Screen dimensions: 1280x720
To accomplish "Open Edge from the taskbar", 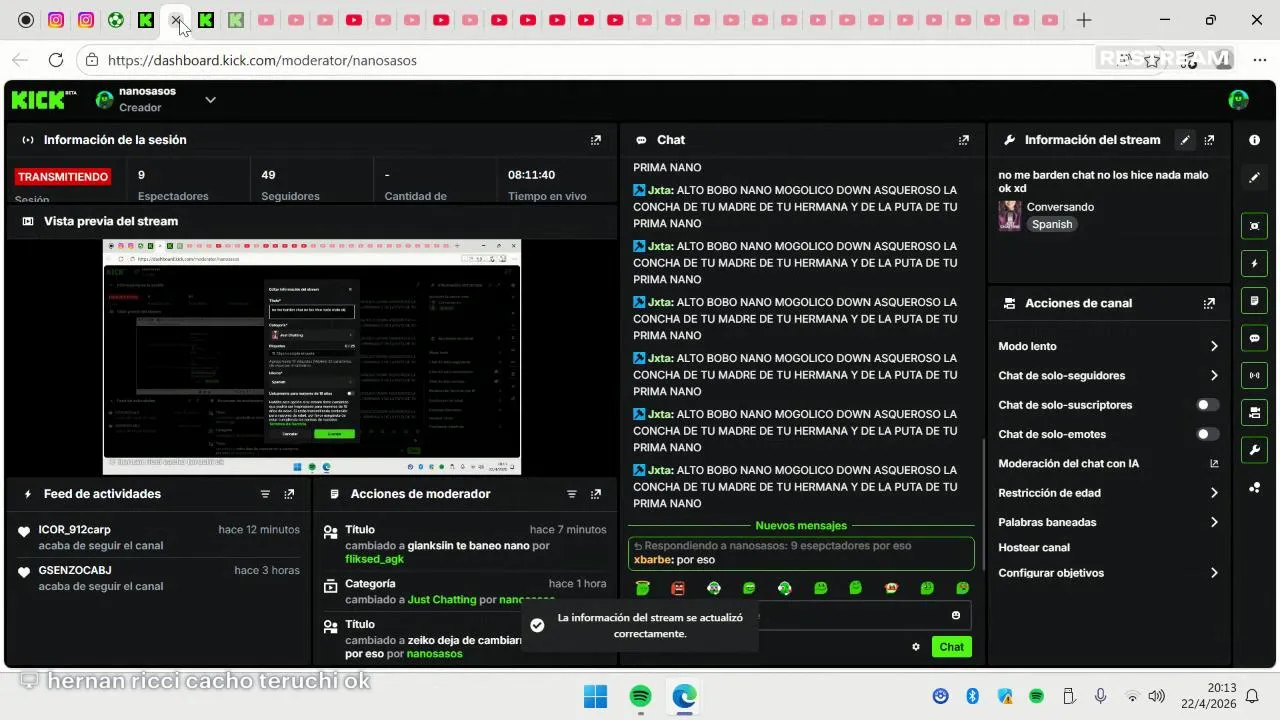I will click(x=684, y=696).
